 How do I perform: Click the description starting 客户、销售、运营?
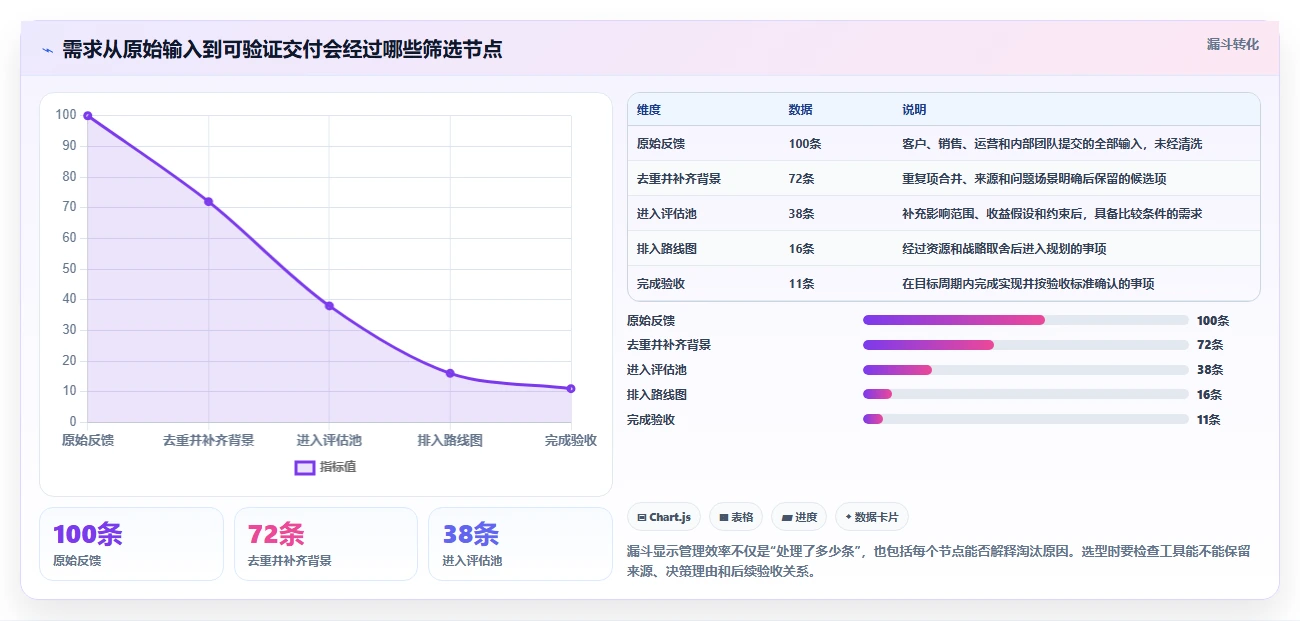coord(1052,144)
